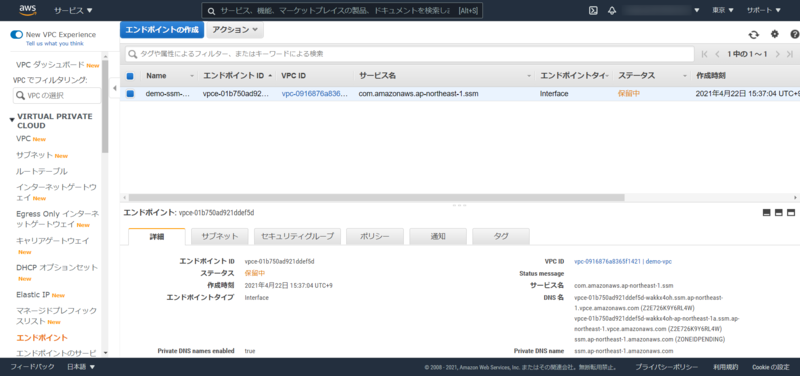This screenshot has height=376, width=800.
Task: Open プライバシーポリシー footer link
Action: [666, 367]
